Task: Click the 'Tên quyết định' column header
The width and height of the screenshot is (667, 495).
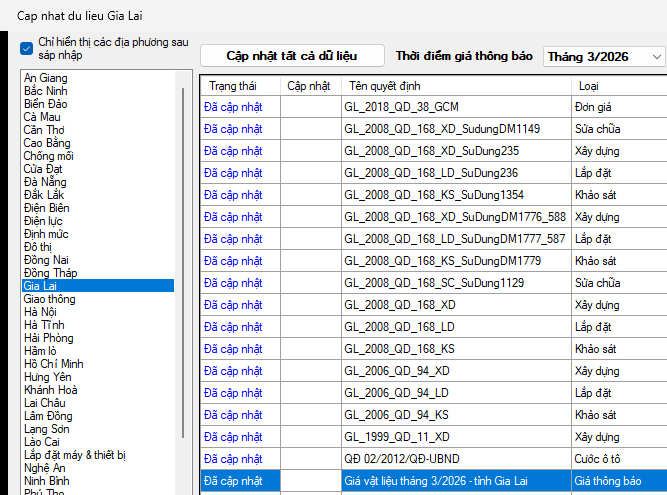Action: [384, 86]
